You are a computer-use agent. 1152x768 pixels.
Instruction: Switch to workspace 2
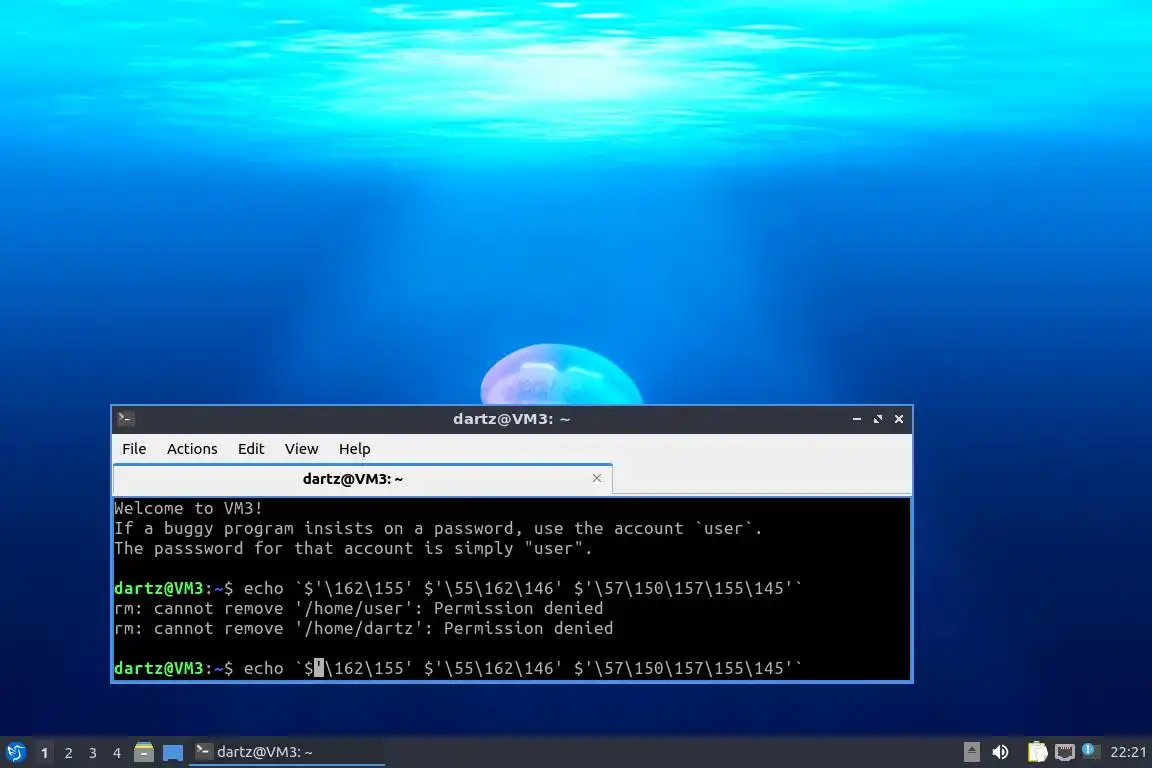point(68,753)
